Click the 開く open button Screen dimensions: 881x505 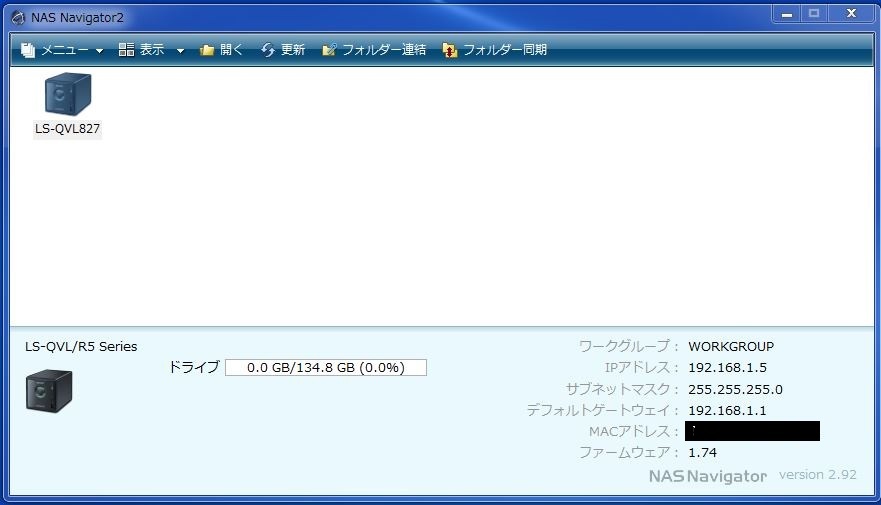pos(221,50)
